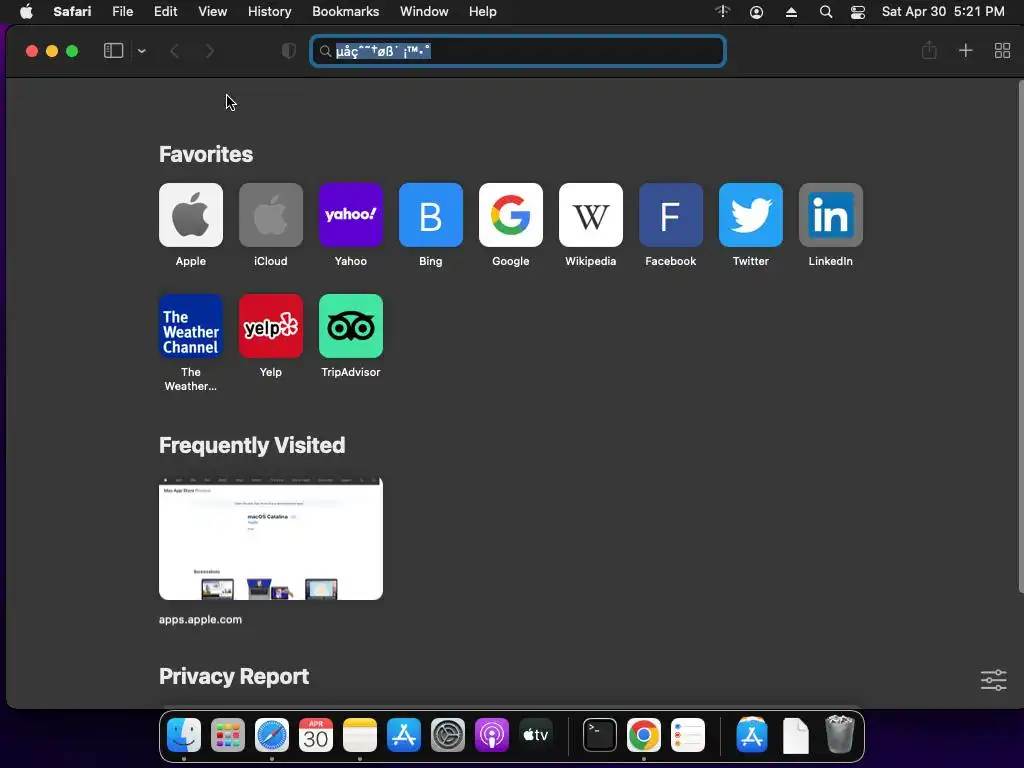Viewport: 1024px width, 768px height.
Task: Open Control Center in menu bar
Action: point(858,12)
